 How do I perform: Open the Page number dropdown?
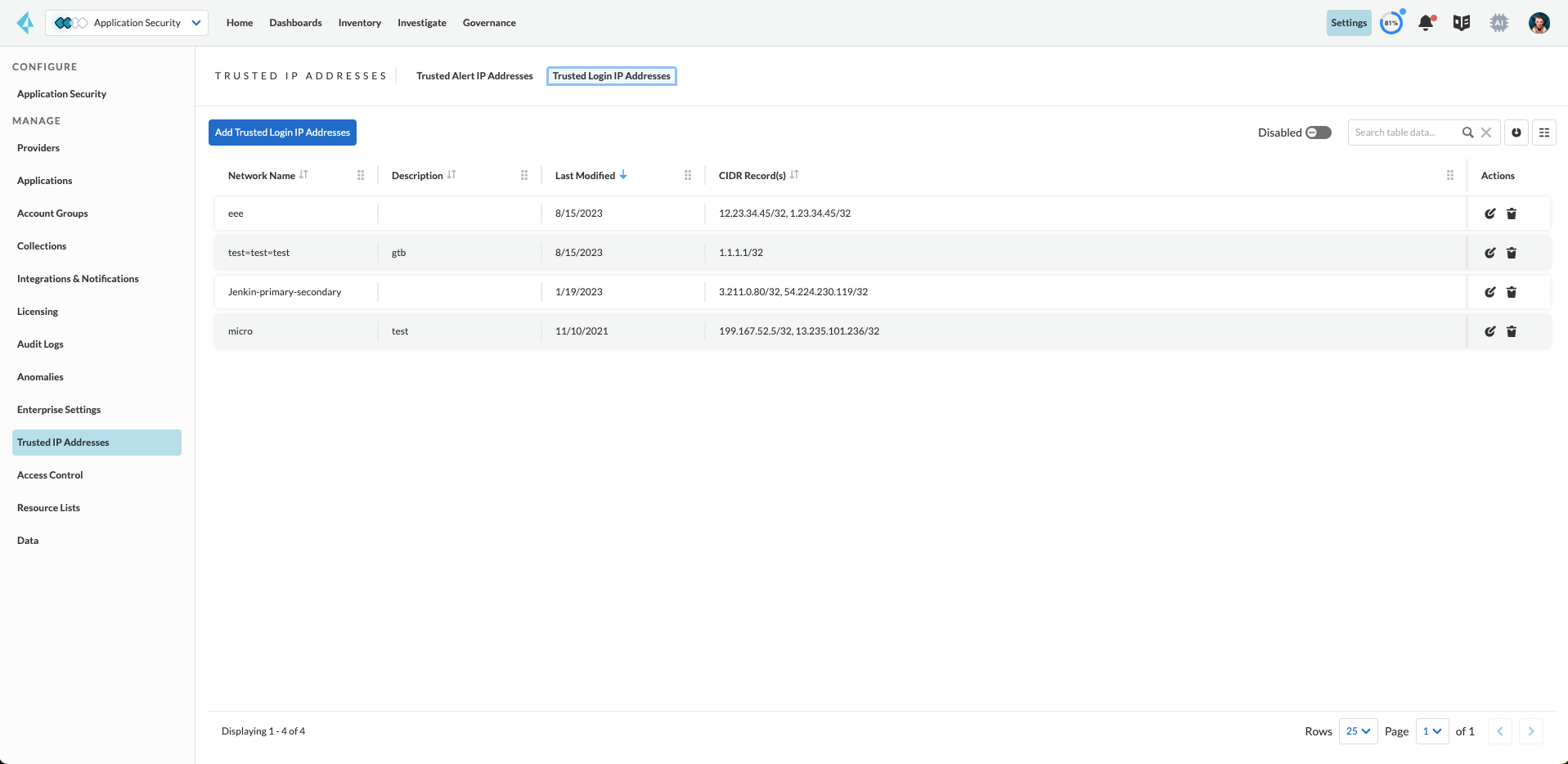tap(1432, 731)
